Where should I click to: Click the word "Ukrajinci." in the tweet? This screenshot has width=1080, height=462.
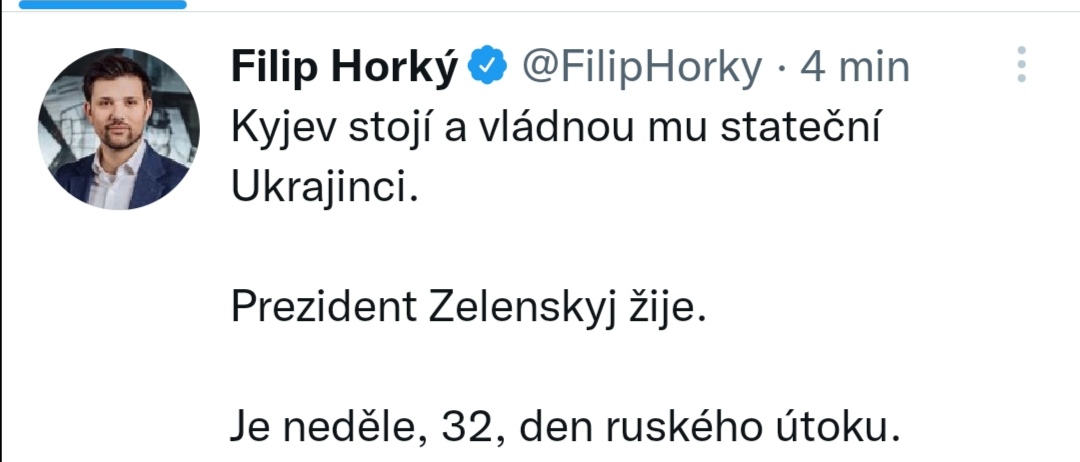(x=322, y=188)
